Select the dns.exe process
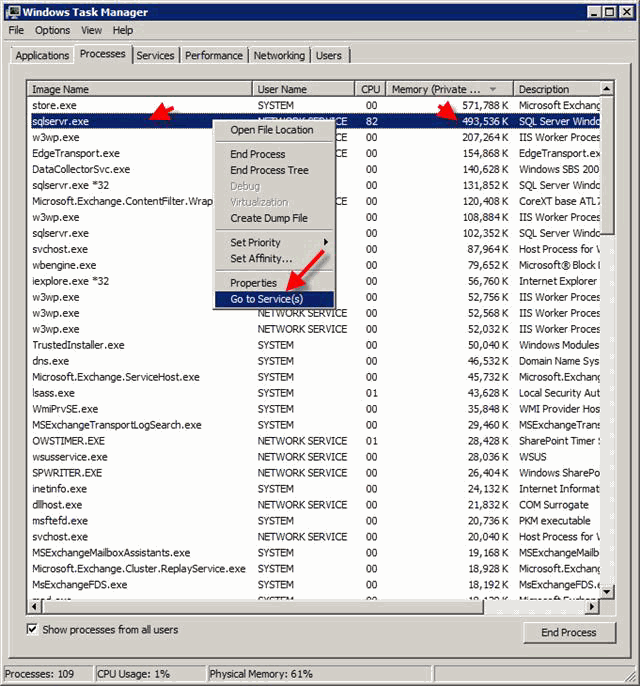Image resolution: width=640 pixels, height=686 pixels. pyautogui.click(x=314, y=361)
